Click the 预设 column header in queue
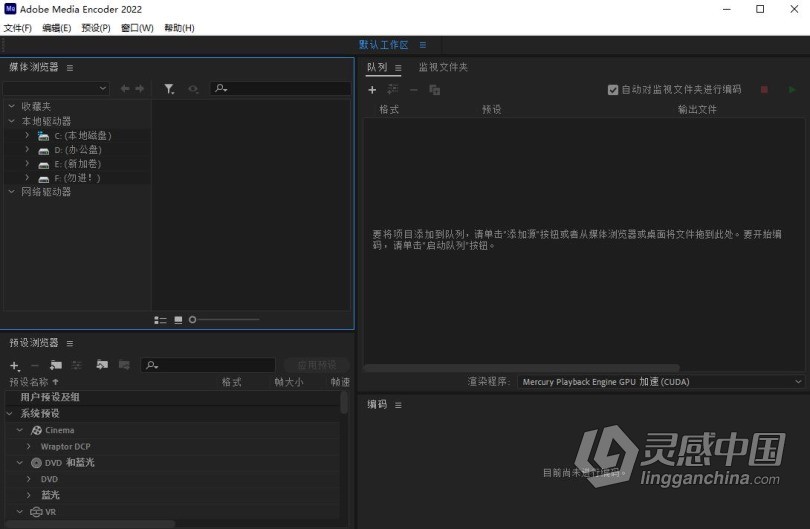The image size is (810, 529). [491, 110]
